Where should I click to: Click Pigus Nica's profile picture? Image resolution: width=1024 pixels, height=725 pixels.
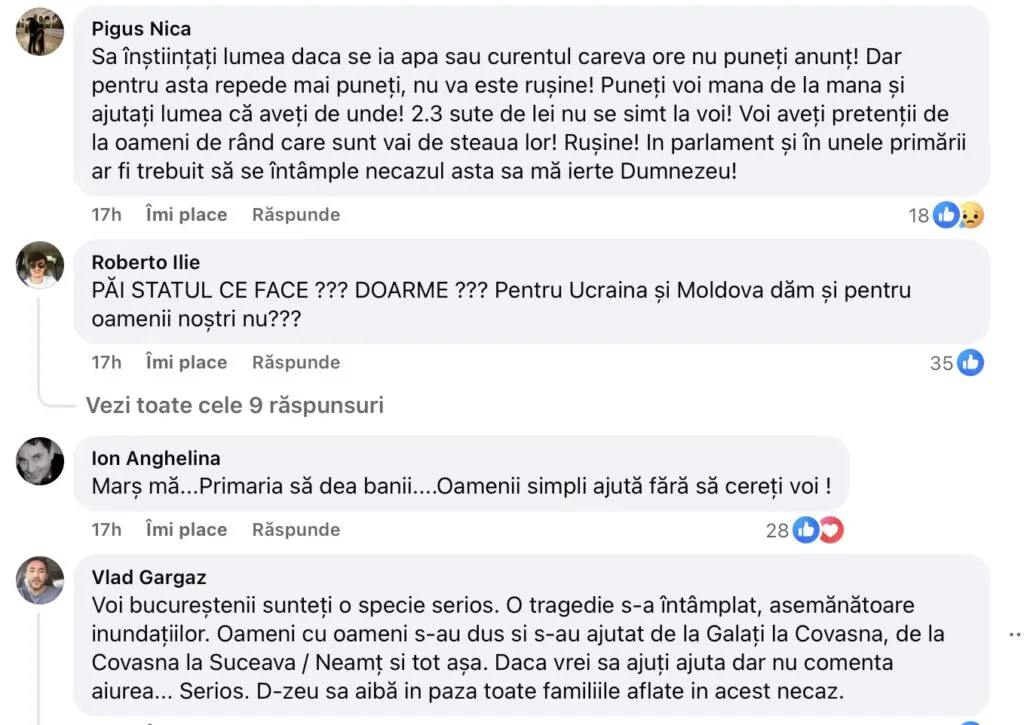tap(40, 32)
